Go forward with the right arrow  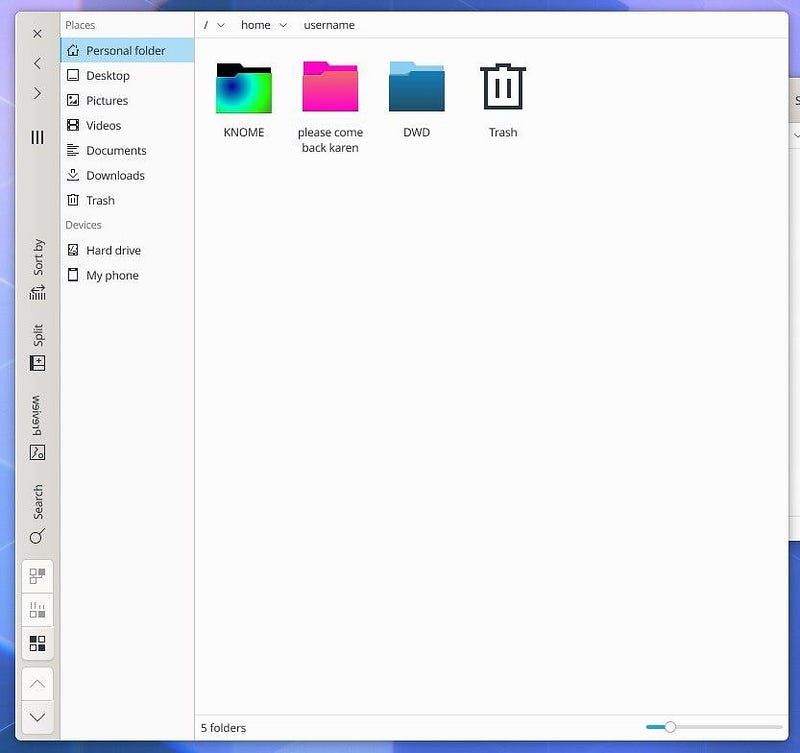(x=37, y=93)
